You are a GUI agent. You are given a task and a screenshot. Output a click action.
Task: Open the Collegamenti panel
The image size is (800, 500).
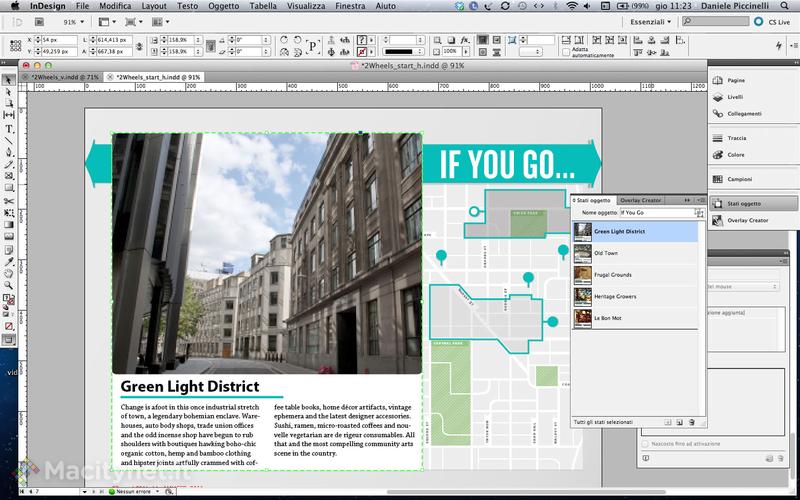point(742,116)
